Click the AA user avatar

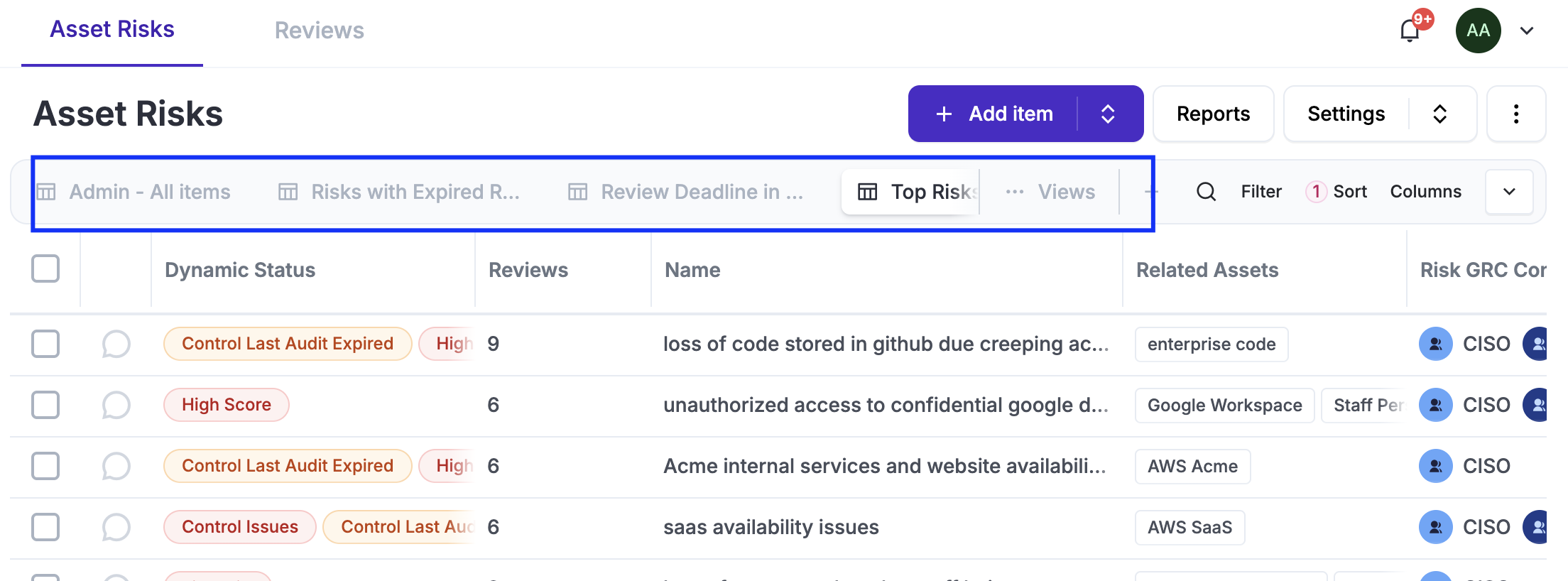[1478, 31]
